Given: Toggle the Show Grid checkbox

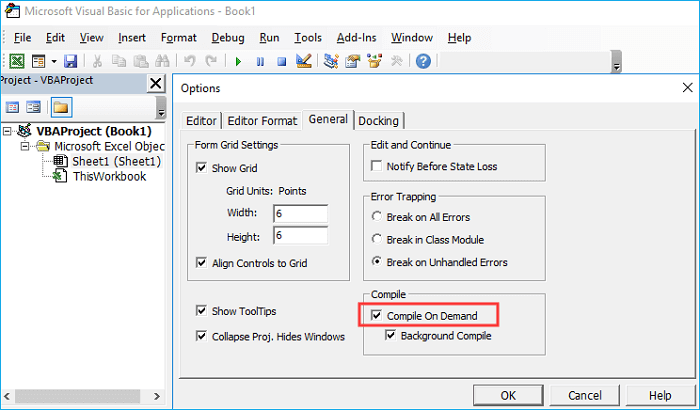Looking at the screenshot, I should coord(201,168).
